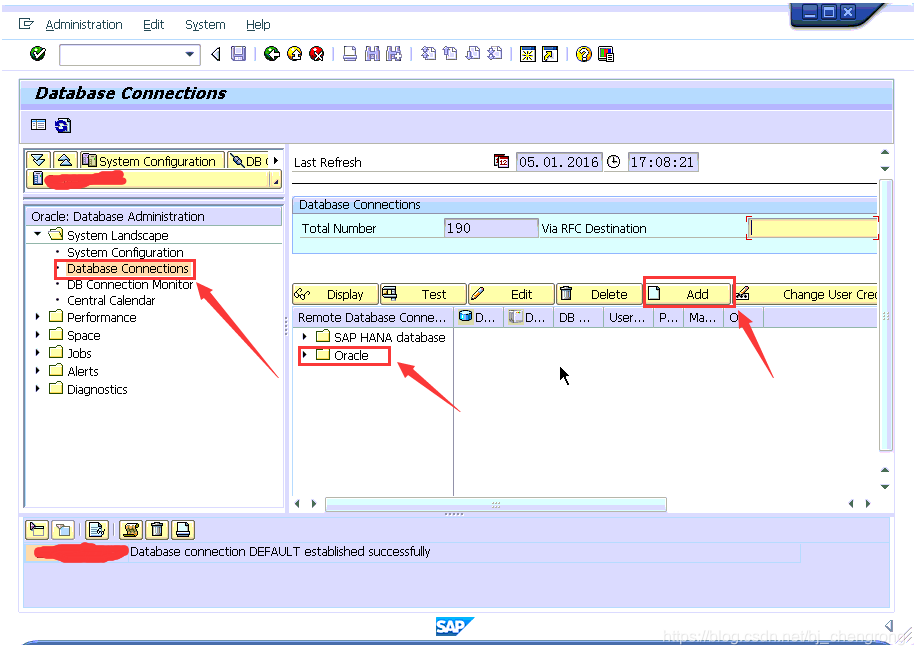Click the First Page icon
The height and width of the screenshot is (655, 914).
(x=428, y=54)
